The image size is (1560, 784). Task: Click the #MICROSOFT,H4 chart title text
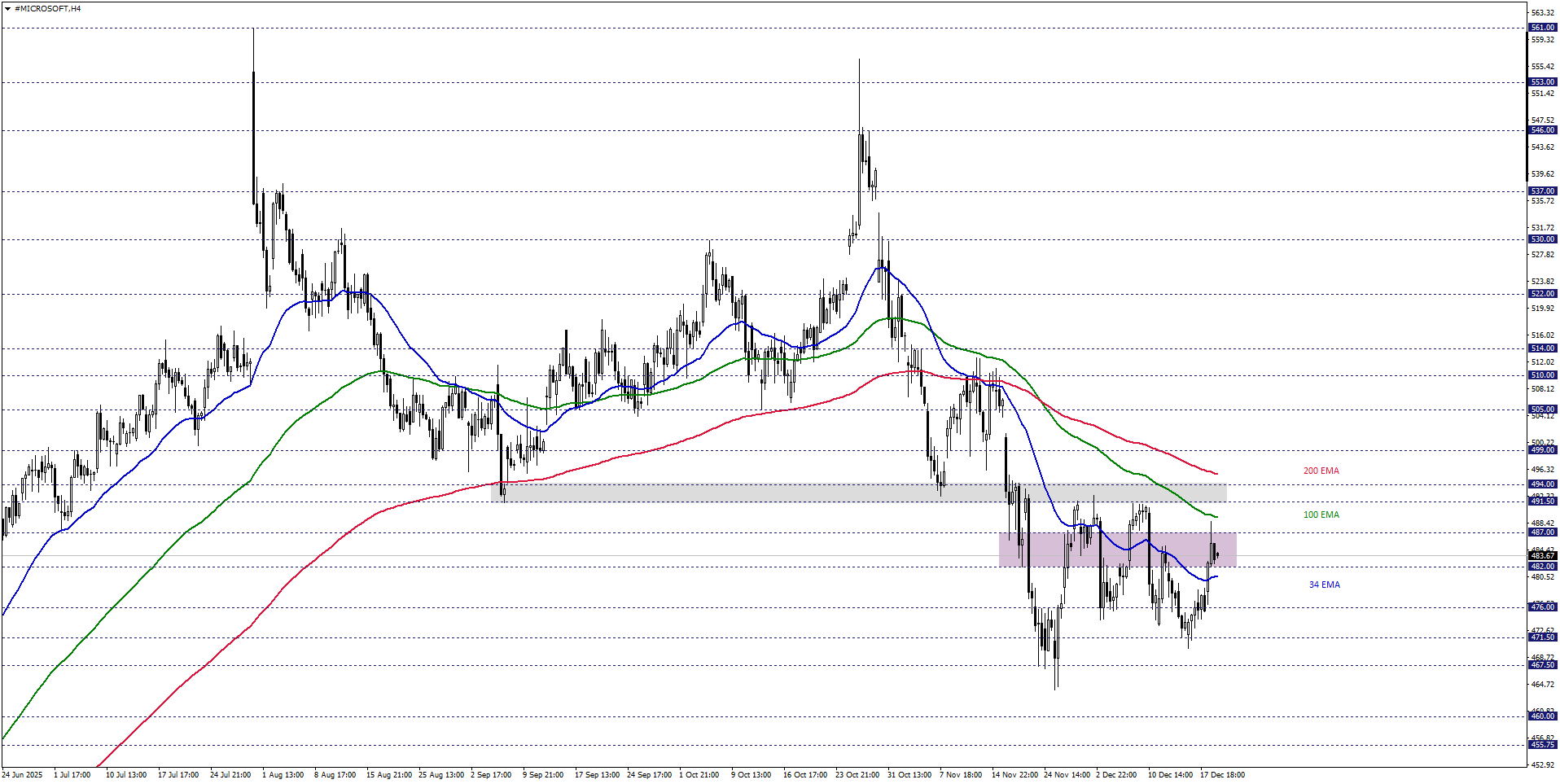coord(48,9)
